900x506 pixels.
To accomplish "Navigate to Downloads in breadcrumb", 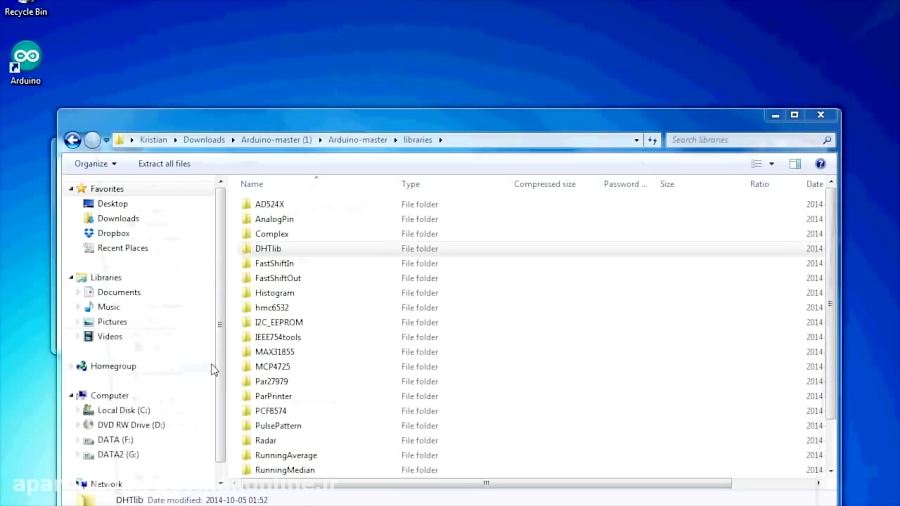I will [x=204, y=140].
